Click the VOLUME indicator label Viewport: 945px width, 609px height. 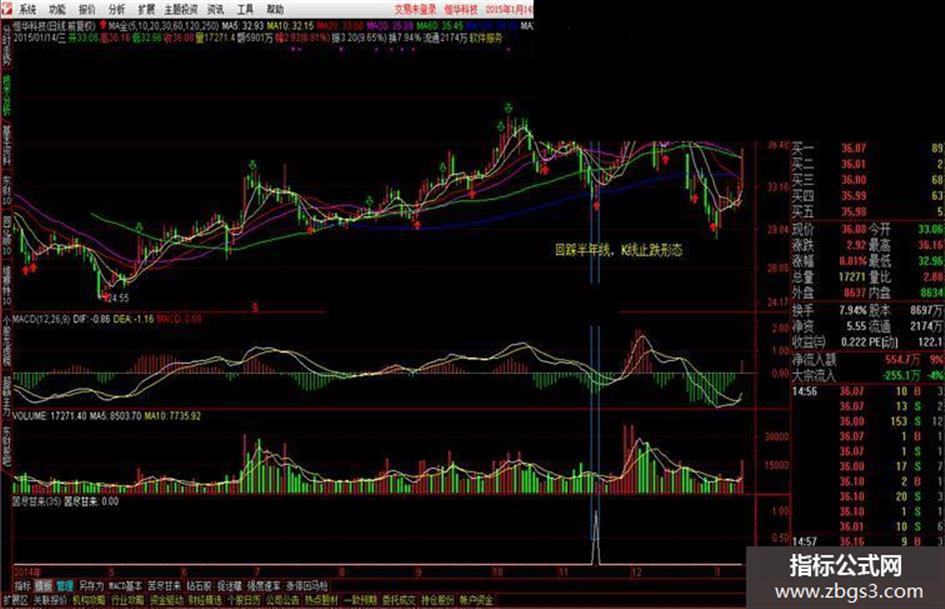tap(30, 416)
